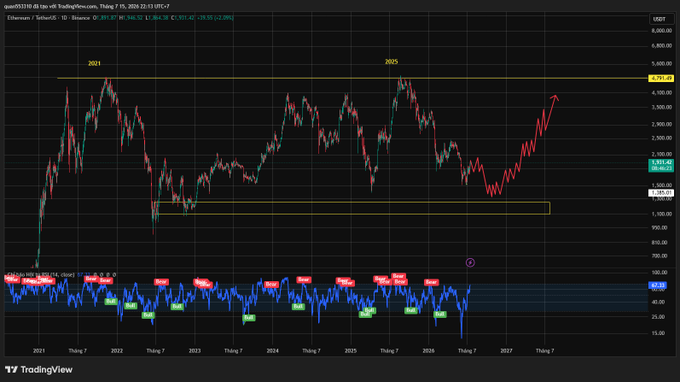Open the USDT currency selector
This screenshot has width=680, height=382.
click(660, 19)
